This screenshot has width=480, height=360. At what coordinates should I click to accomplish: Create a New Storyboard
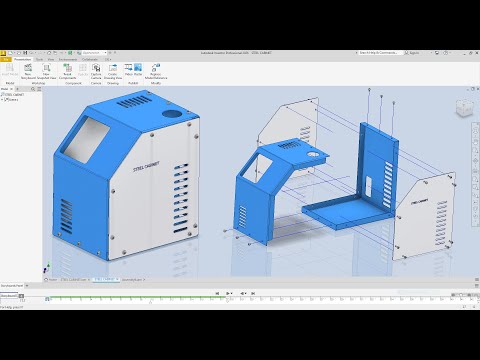(x=28, y=71)
